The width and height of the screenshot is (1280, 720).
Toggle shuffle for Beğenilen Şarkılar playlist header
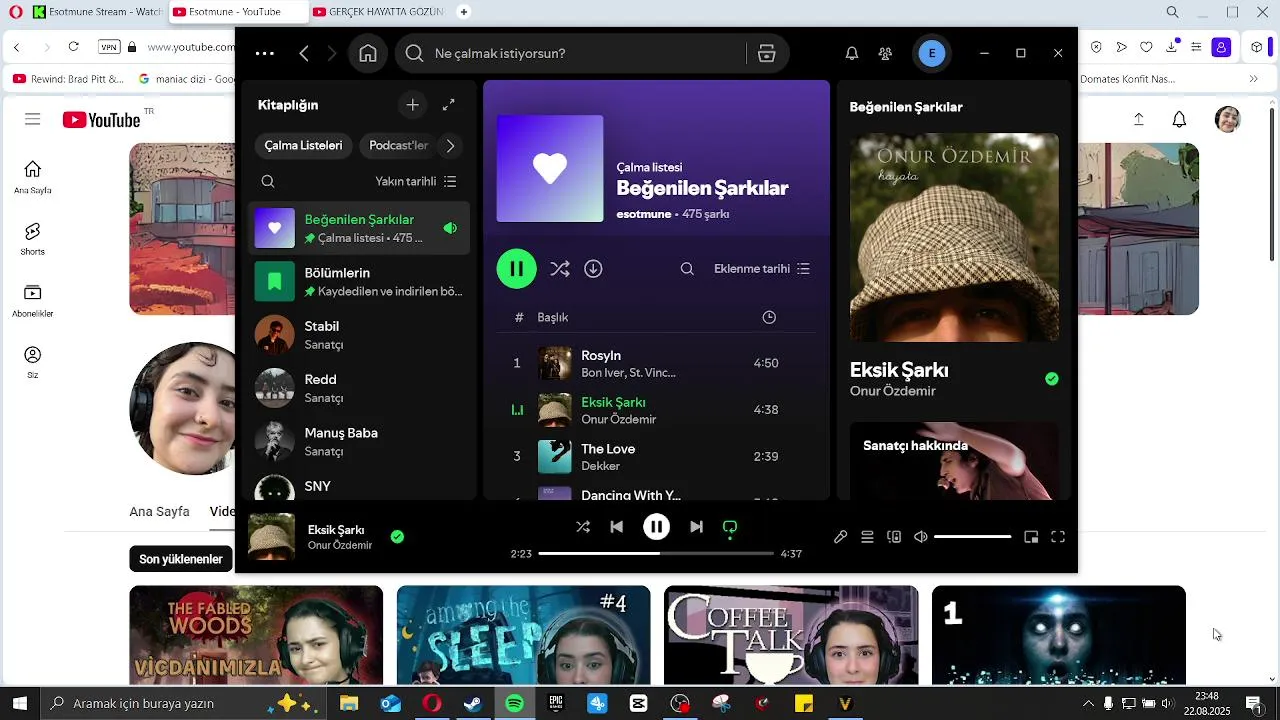point(560,269)
